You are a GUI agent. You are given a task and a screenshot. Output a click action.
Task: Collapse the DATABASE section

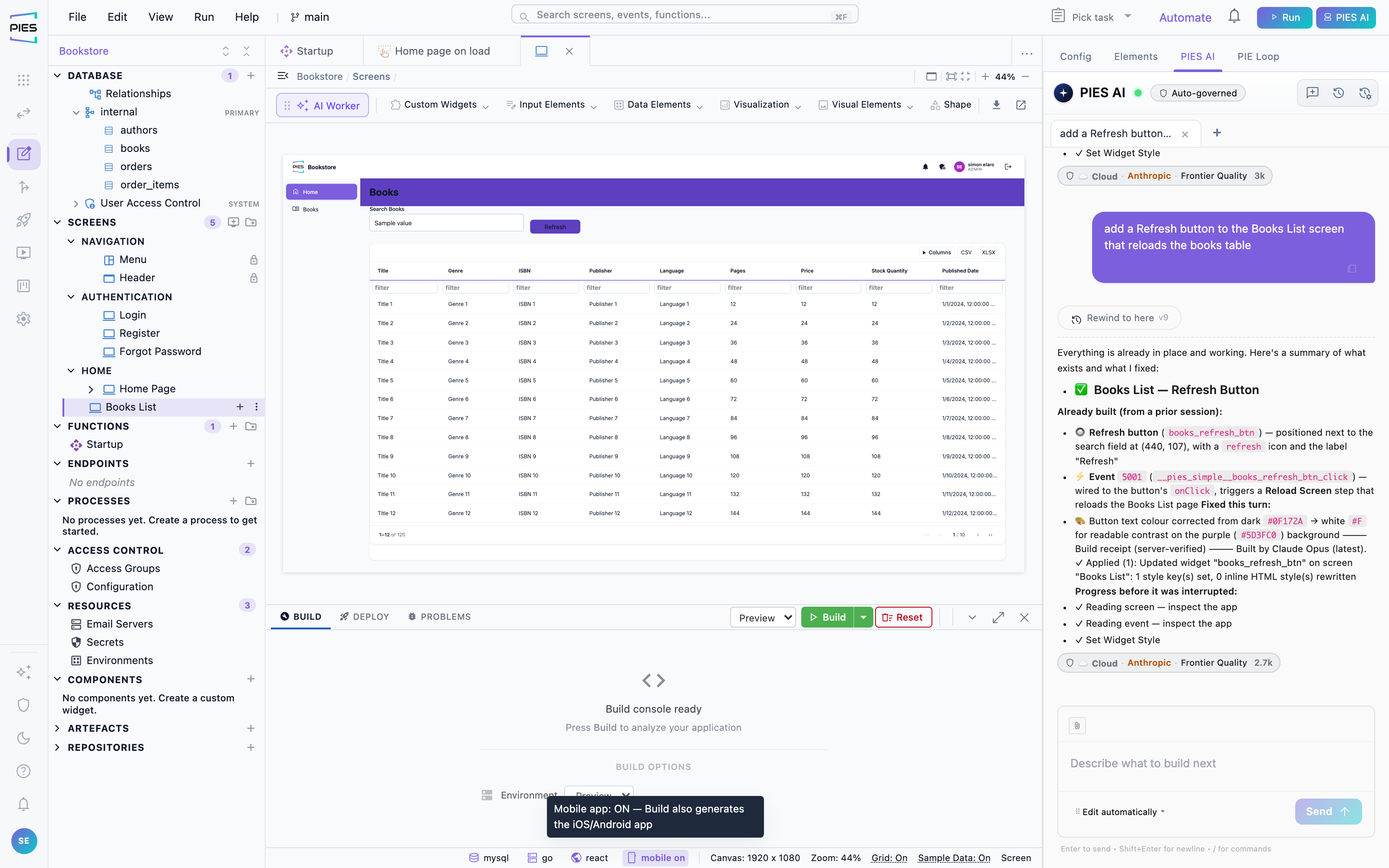[57, 76]
